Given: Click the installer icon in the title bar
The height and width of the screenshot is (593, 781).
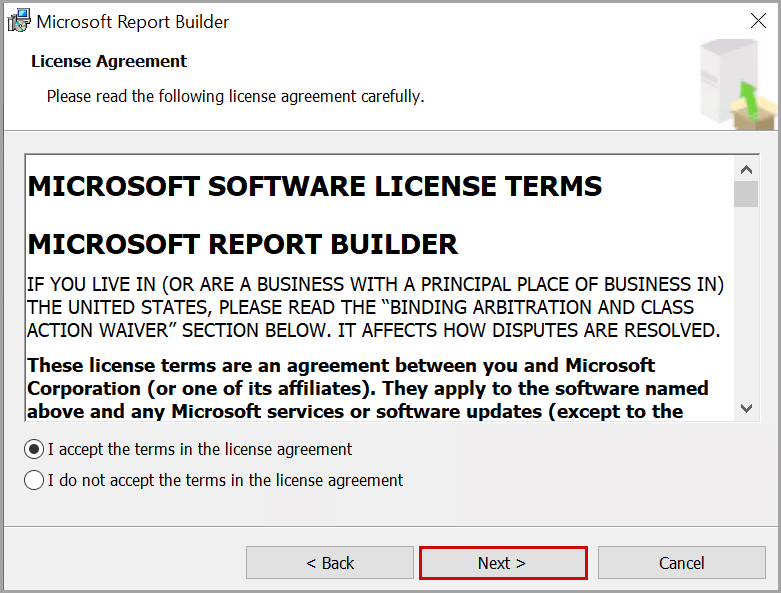Looking at the screenshot, I should (x=19, y=21).
